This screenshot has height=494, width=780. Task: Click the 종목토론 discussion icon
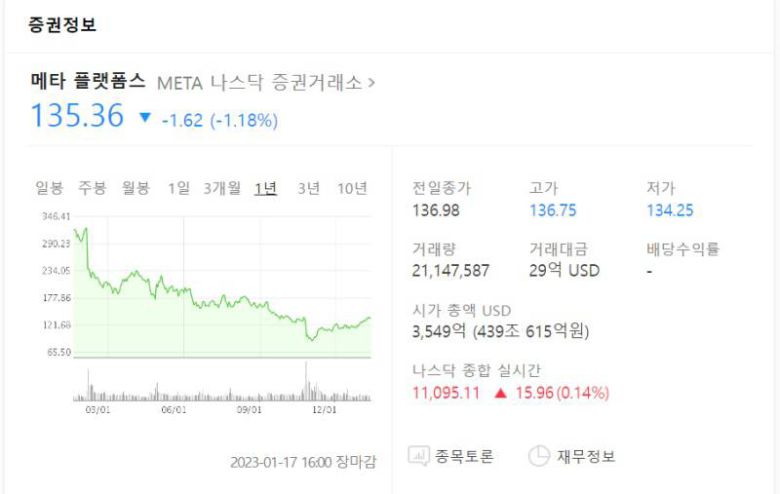pyautogui.click(x=418, y=457)
